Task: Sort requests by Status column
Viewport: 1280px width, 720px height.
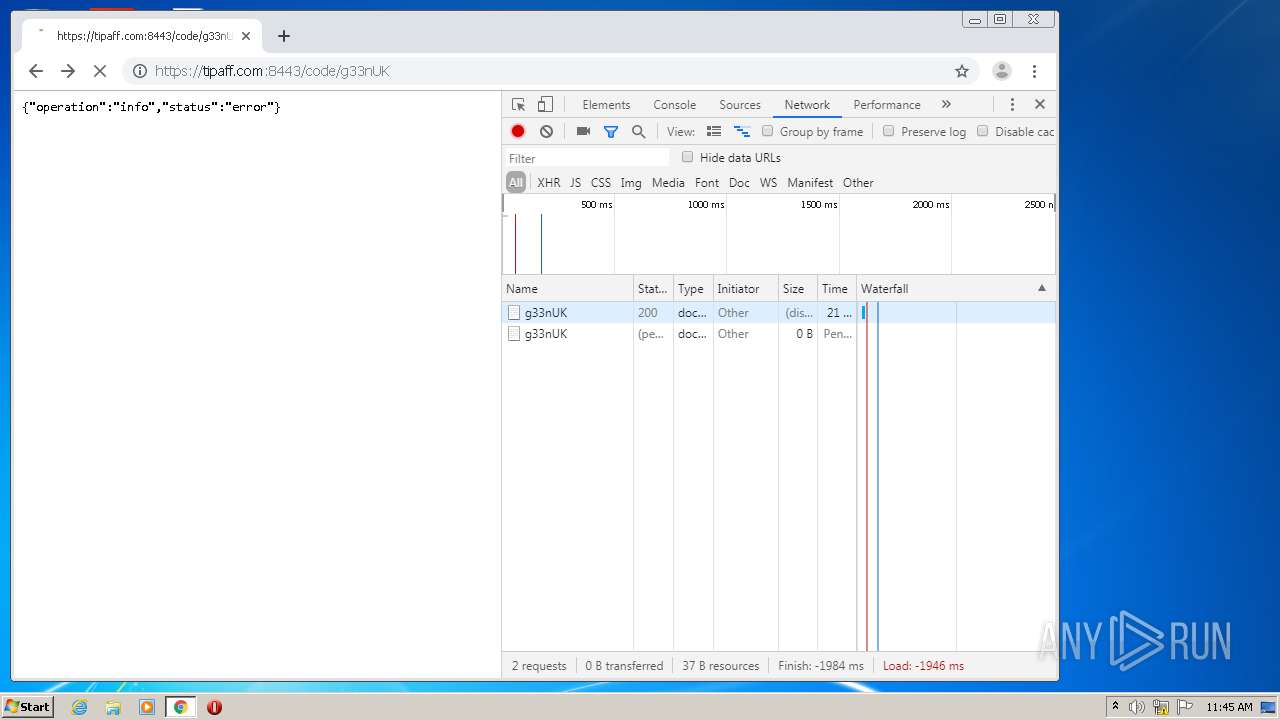Action: [653, 288]
